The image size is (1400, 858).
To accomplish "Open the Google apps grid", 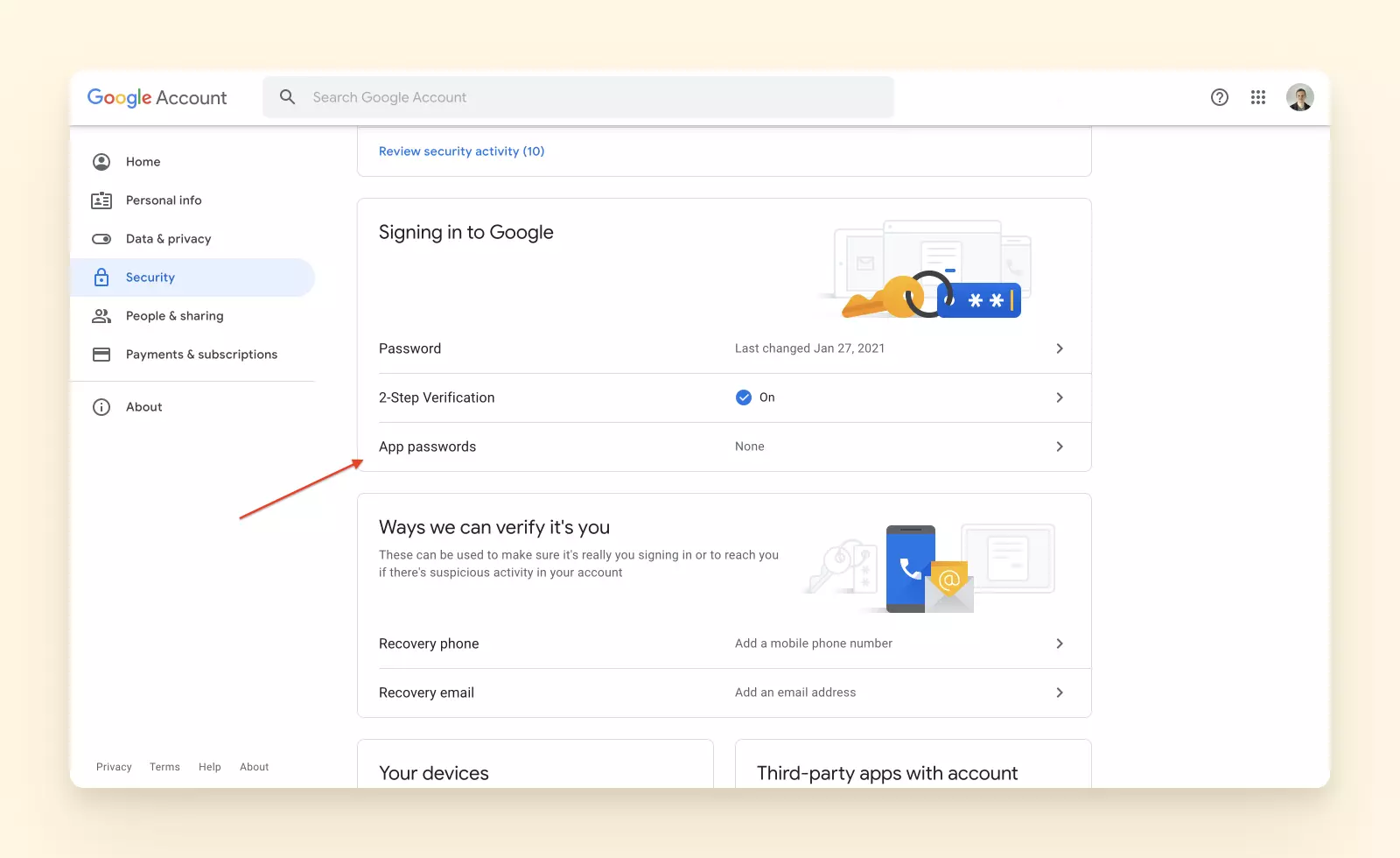I will click(1258, 97).
